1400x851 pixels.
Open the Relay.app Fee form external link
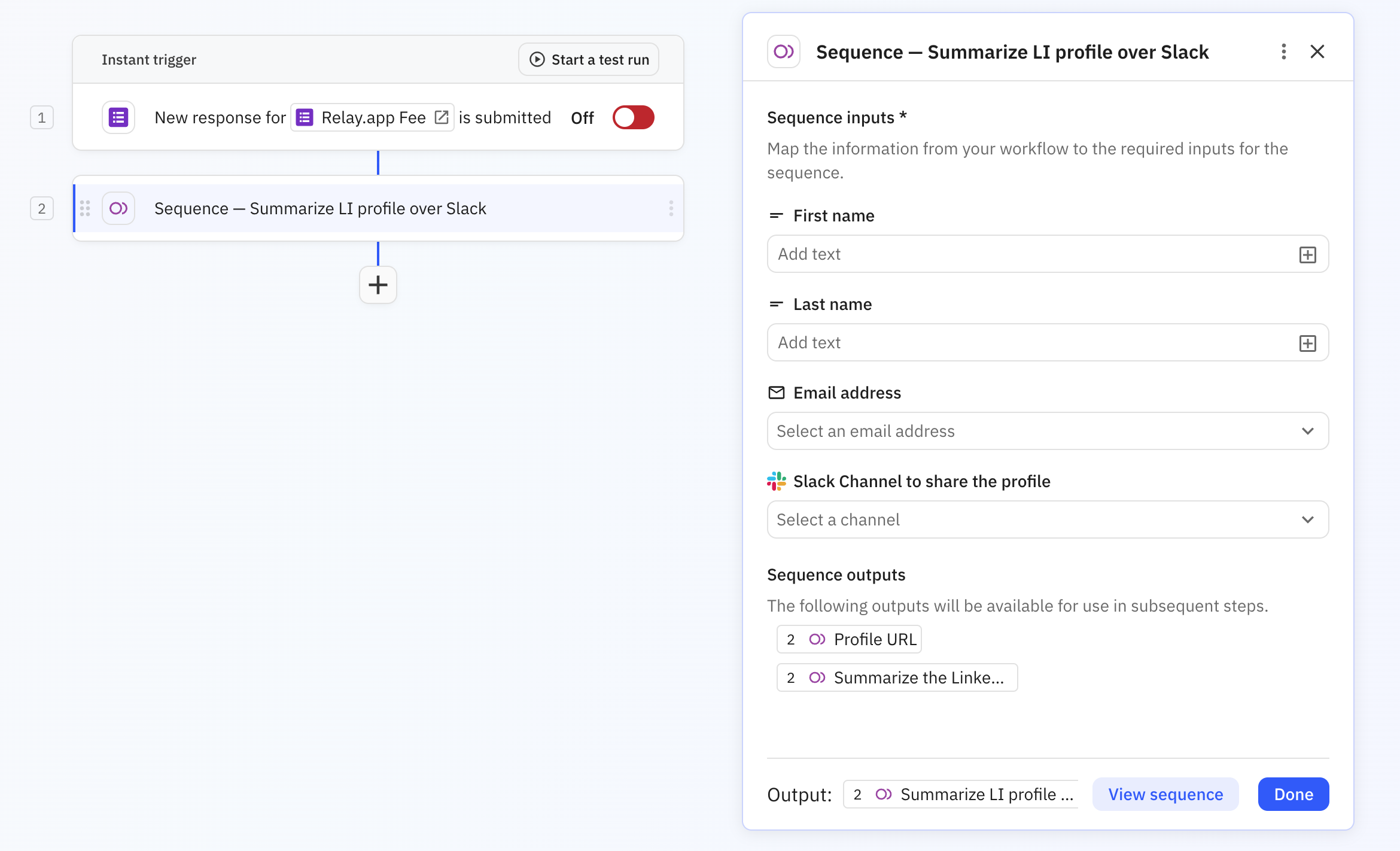click(441, 117)
